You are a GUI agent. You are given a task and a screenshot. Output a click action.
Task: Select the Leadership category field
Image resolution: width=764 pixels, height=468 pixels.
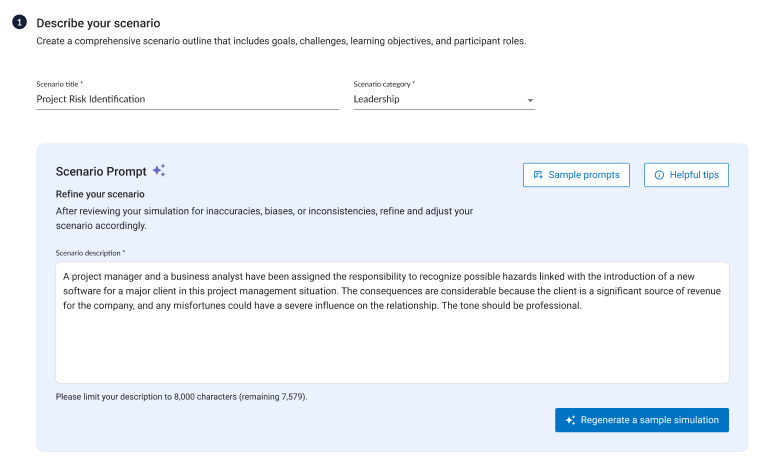(x=444, y=99)
